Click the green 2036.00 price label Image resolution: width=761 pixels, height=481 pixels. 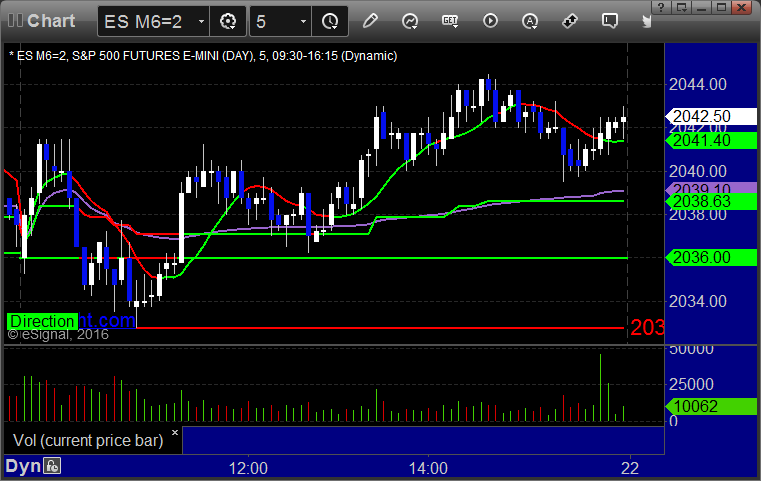[x=711, y=257]
